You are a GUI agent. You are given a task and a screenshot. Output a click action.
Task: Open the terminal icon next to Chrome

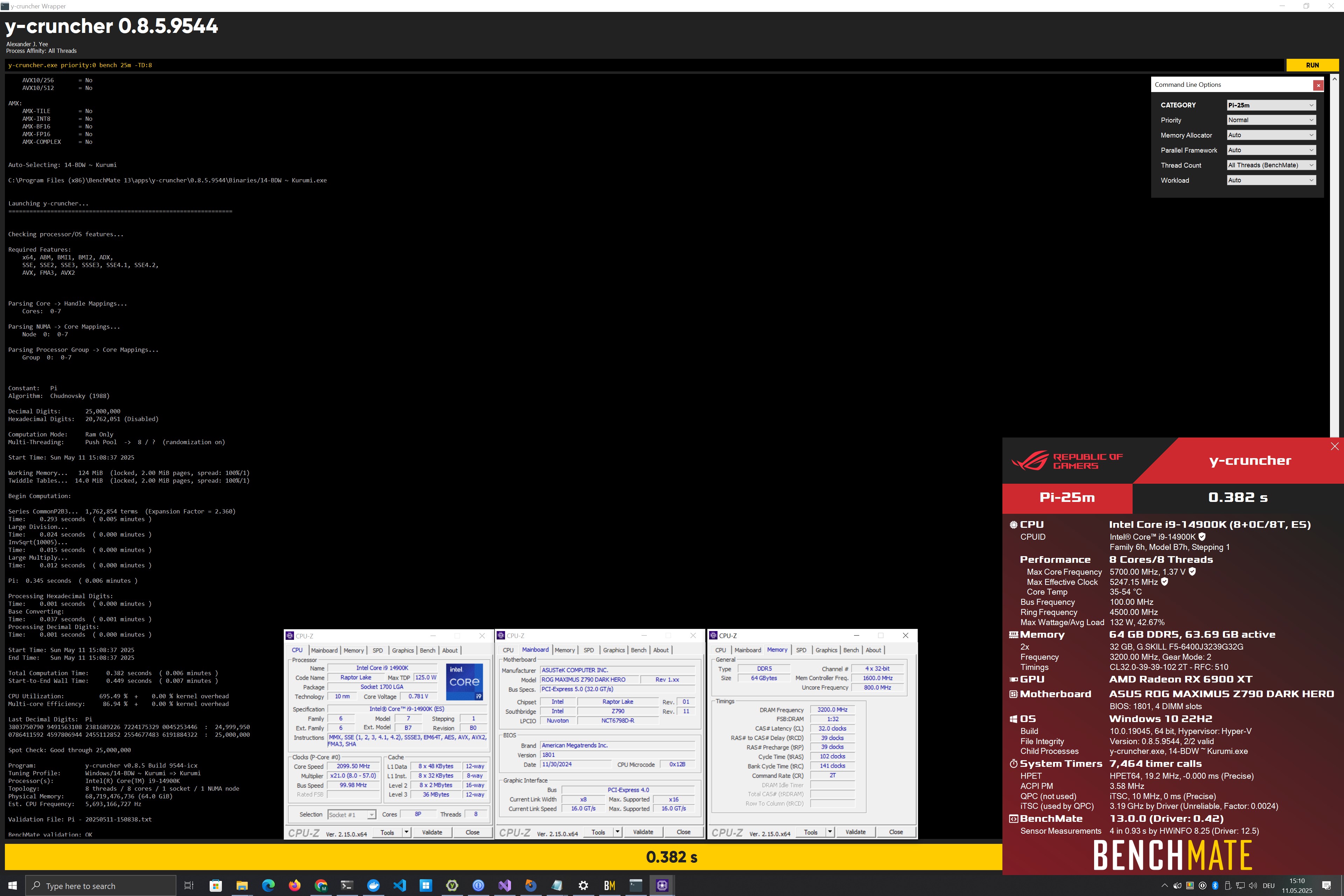[x=347, y=886]
